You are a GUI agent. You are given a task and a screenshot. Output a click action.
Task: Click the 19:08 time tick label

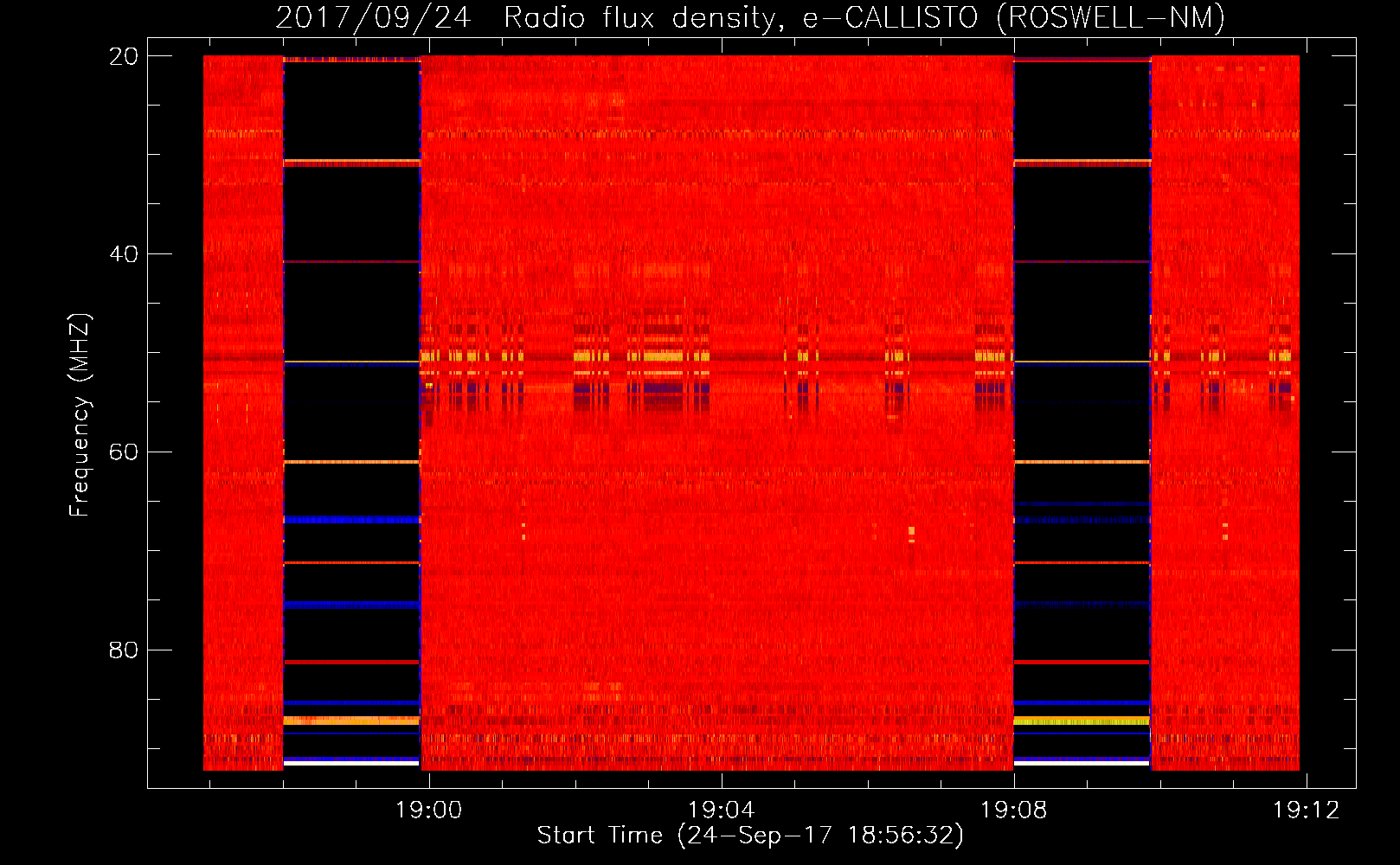pos(1013,811)
